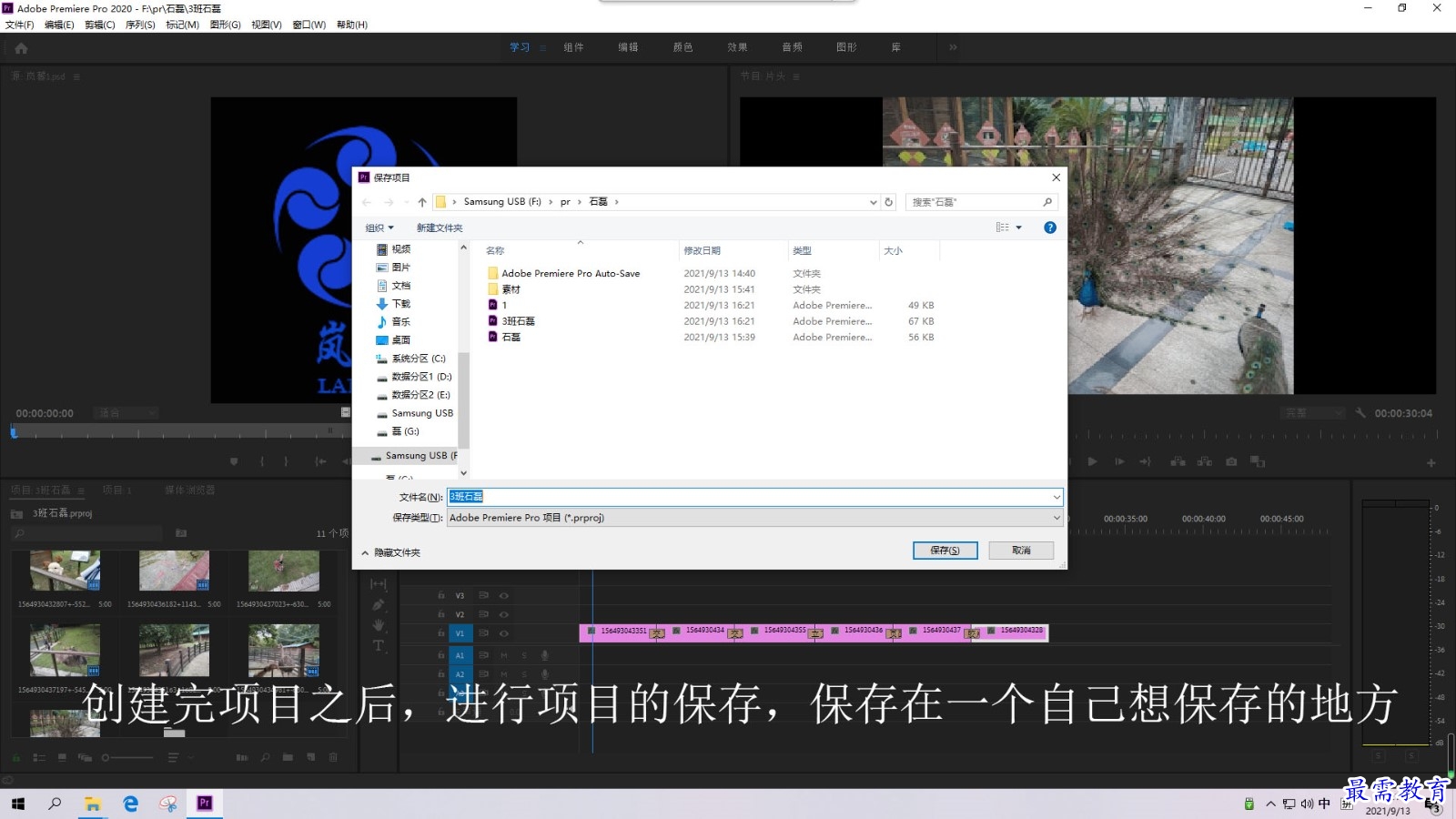This screenshot has width=1456, height=819.
Task: Toggle V1 track targeting button
Action: (x=460, y=633)
